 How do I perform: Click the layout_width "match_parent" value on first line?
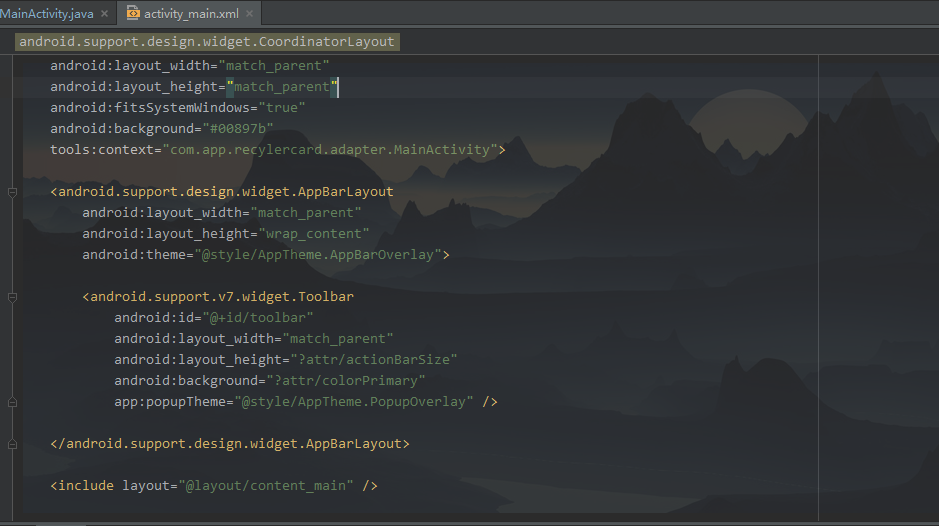click(x=274, y=66)
